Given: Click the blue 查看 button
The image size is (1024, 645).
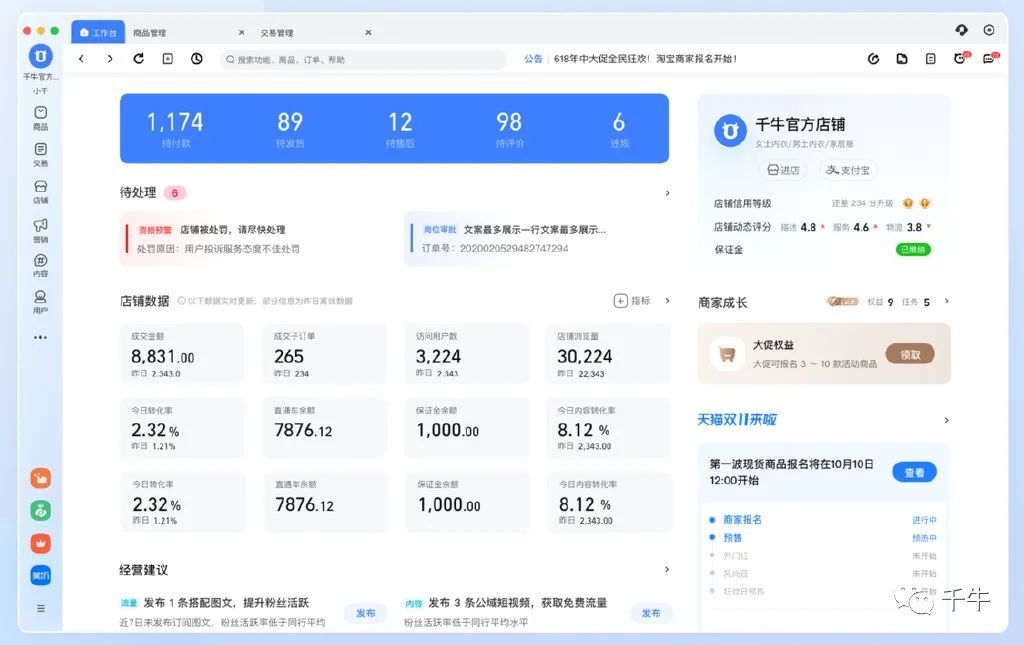Looking at the screenshot, I should point(914,472).
